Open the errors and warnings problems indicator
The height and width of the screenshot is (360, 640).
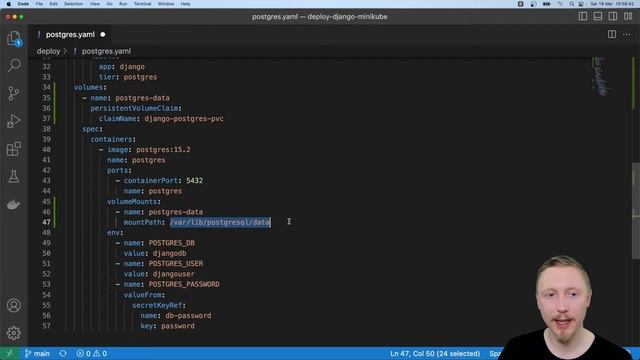(x=92, y=353)
